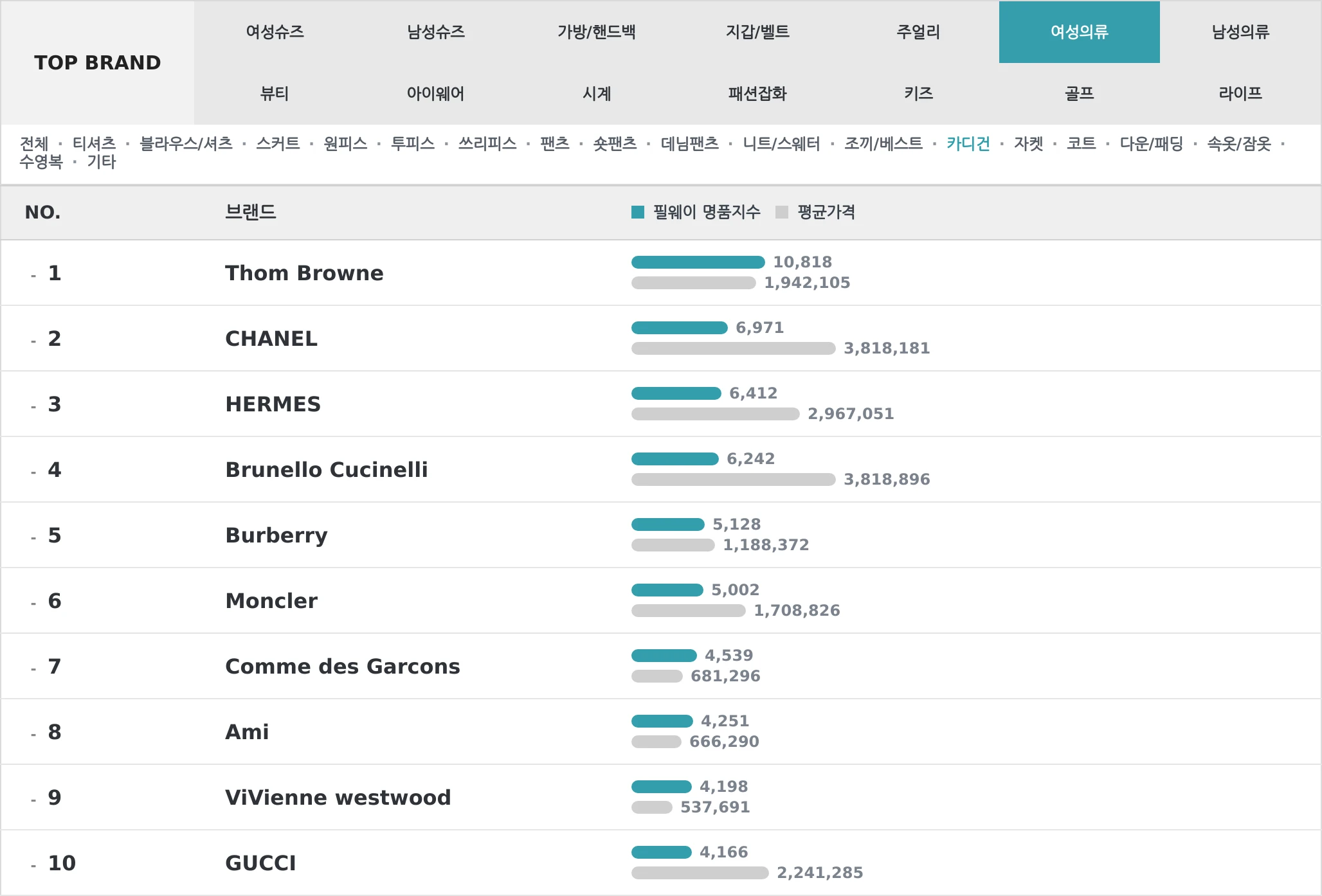Select the 데님팬츠 subcategory
This screenshot has height=896, width=1322.
(690, 143)
